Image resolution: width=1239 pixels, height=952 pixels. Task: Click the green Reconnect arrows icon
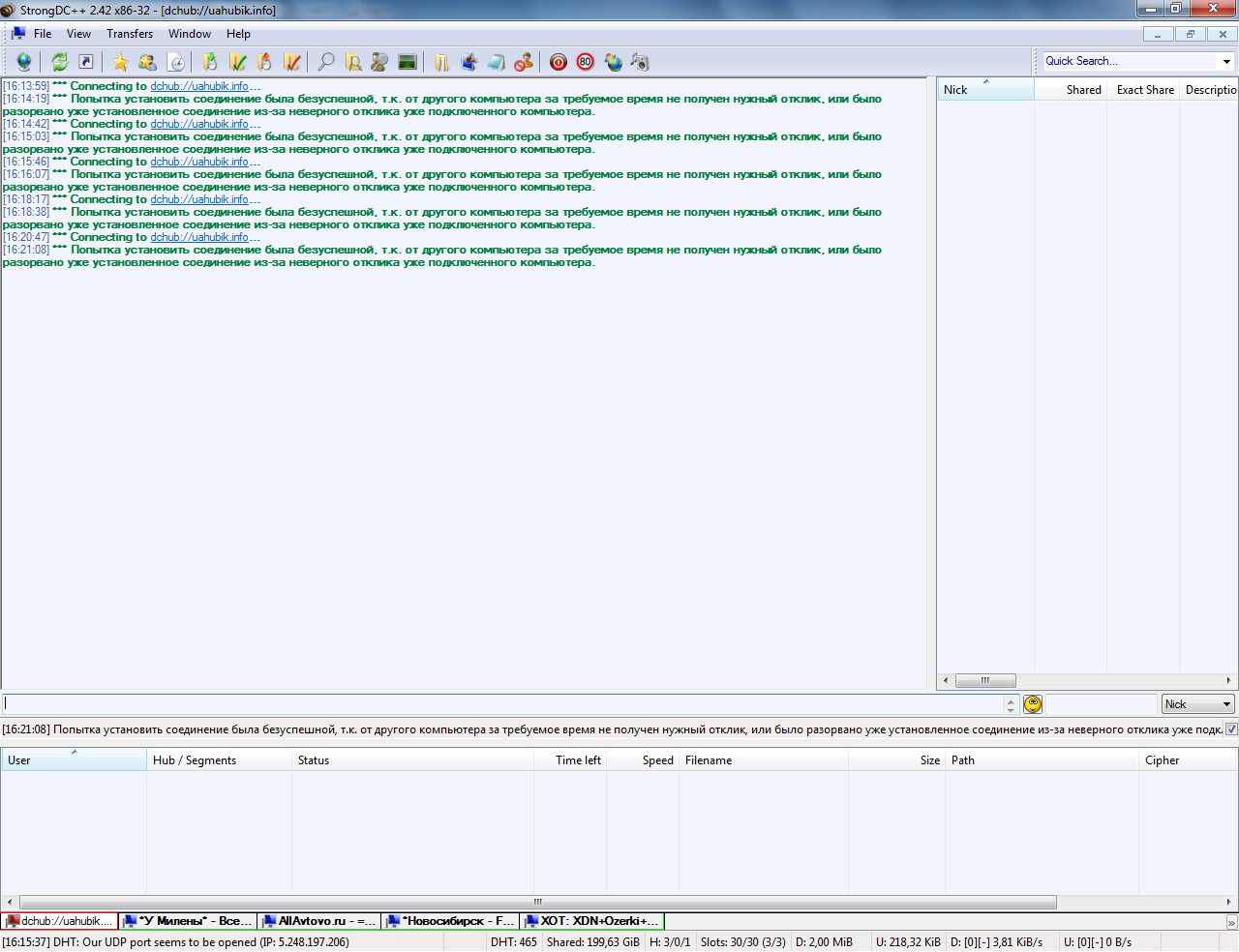[x=60, y=62]
